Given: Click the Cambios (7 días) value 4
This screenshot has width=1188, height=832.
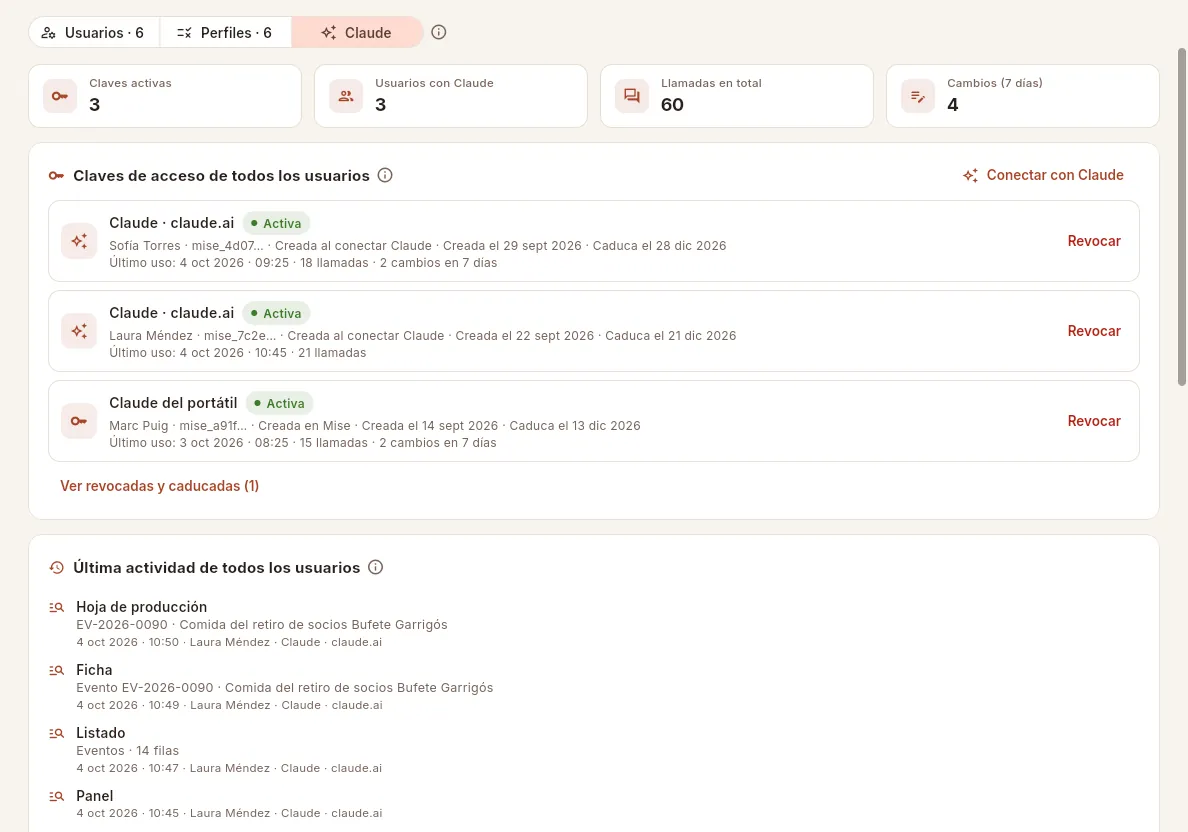Looking at the screenshot, I should (x=952, y=105).
